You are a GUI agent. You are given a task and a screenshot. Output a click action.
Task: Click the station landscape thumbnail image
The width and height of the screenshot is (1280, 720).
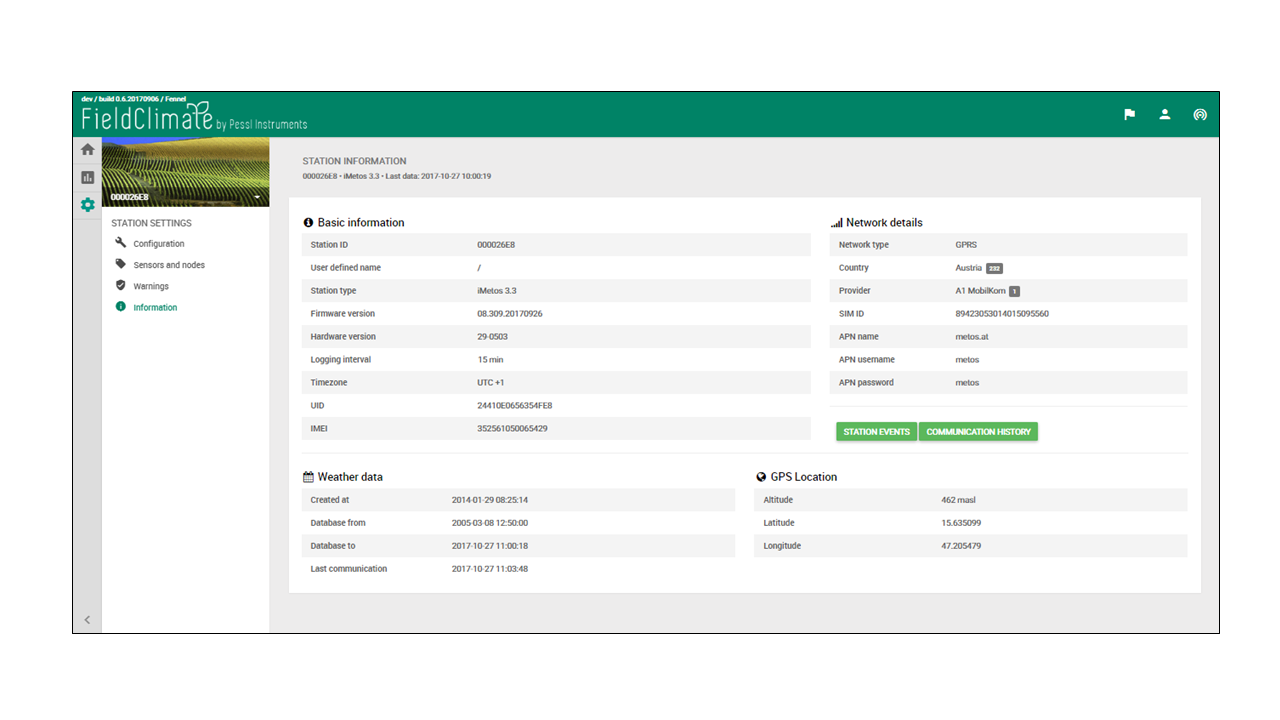[x=186, y=172]
